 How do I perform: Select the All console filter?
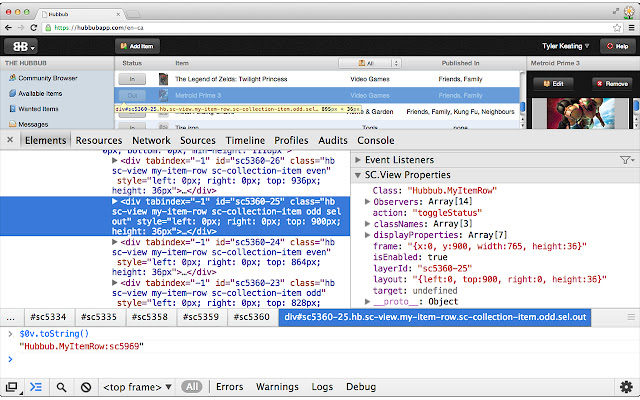[192, 386]
